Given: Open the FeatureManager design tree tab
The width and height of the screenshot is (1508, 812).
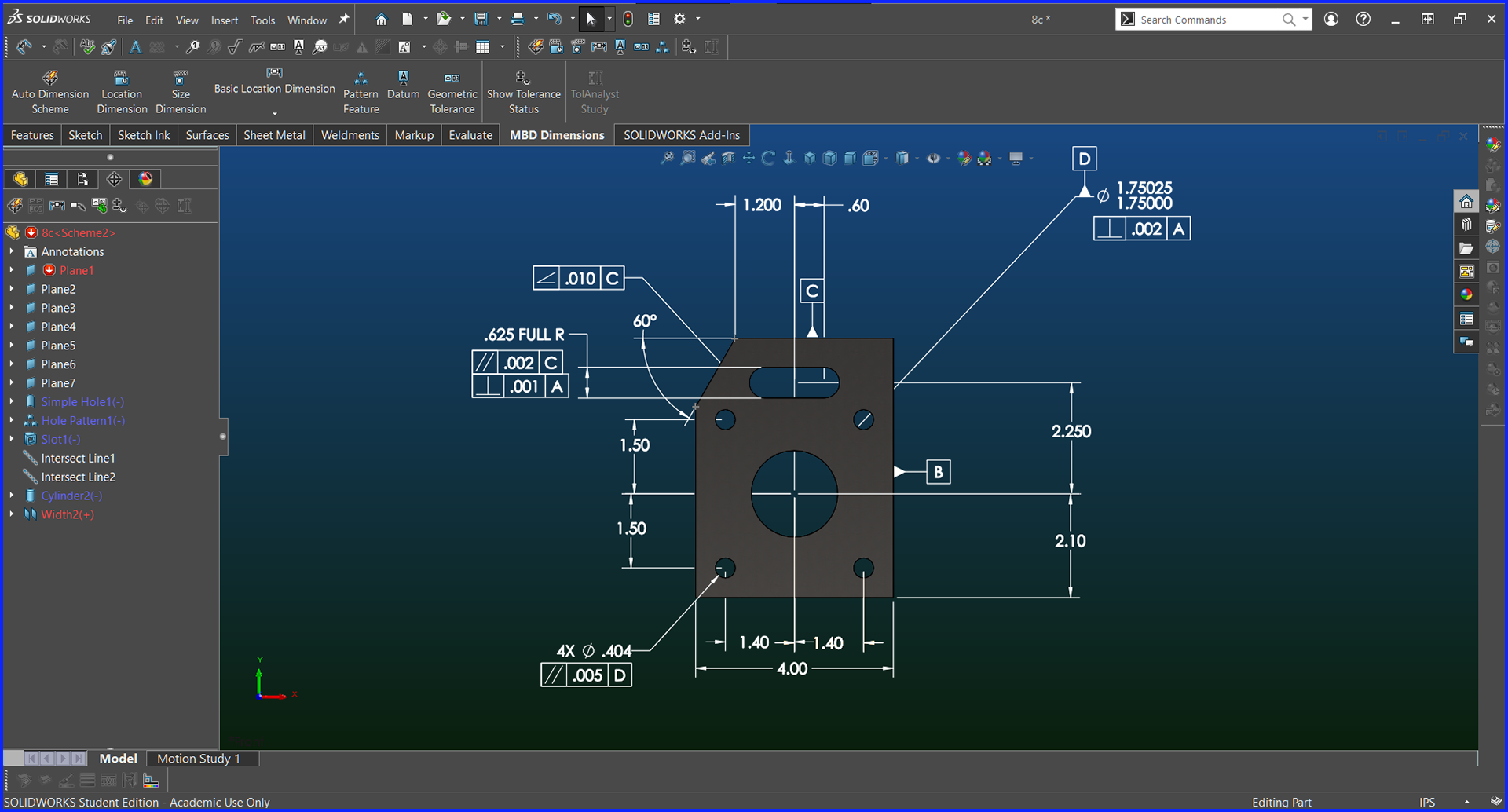Looking at the screenshot, I should coord(20,179).
